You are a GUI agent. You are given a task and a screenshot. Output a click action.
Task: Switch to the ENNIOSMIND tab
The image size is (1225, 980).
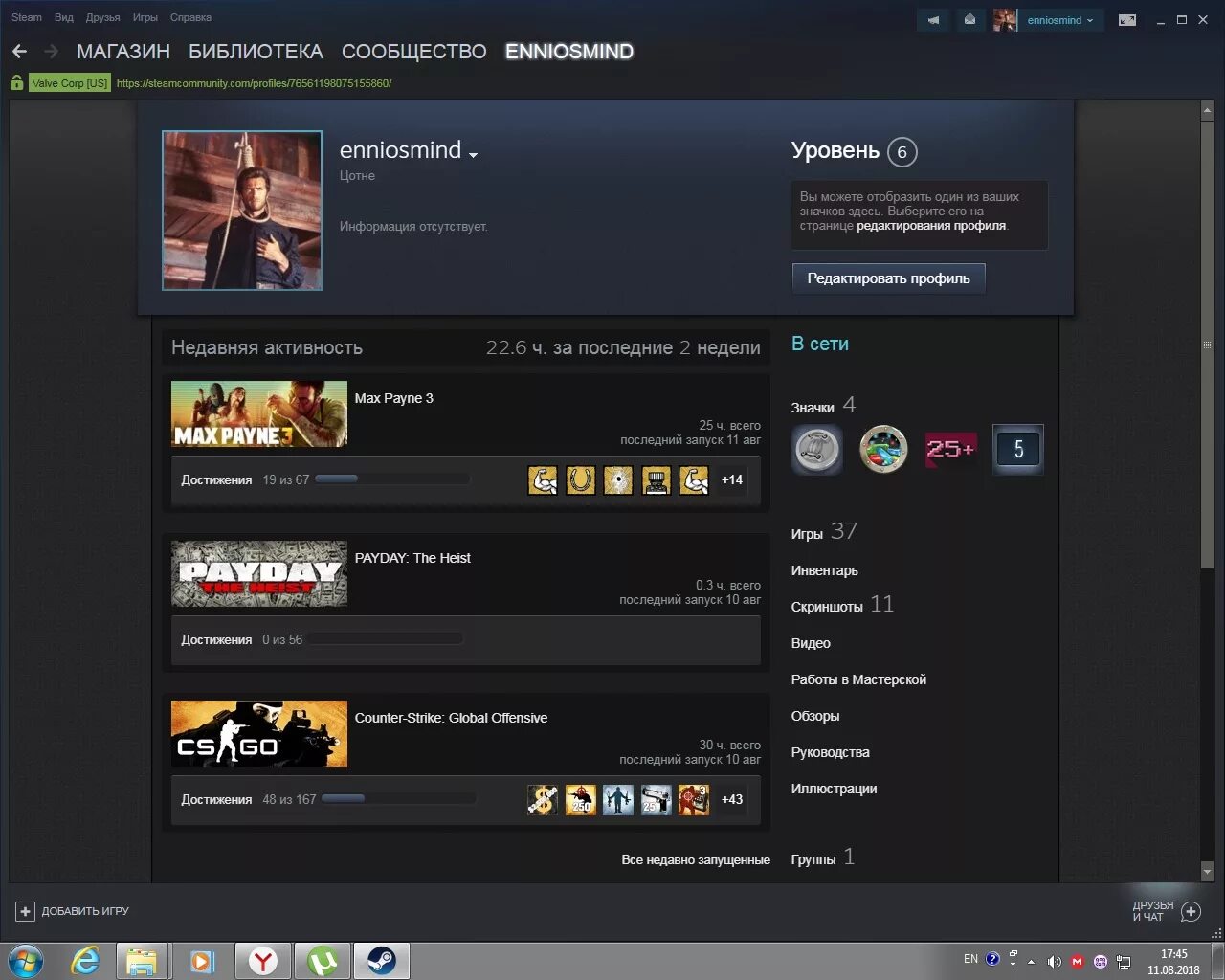pyautogui.click(x=569, y=52)
